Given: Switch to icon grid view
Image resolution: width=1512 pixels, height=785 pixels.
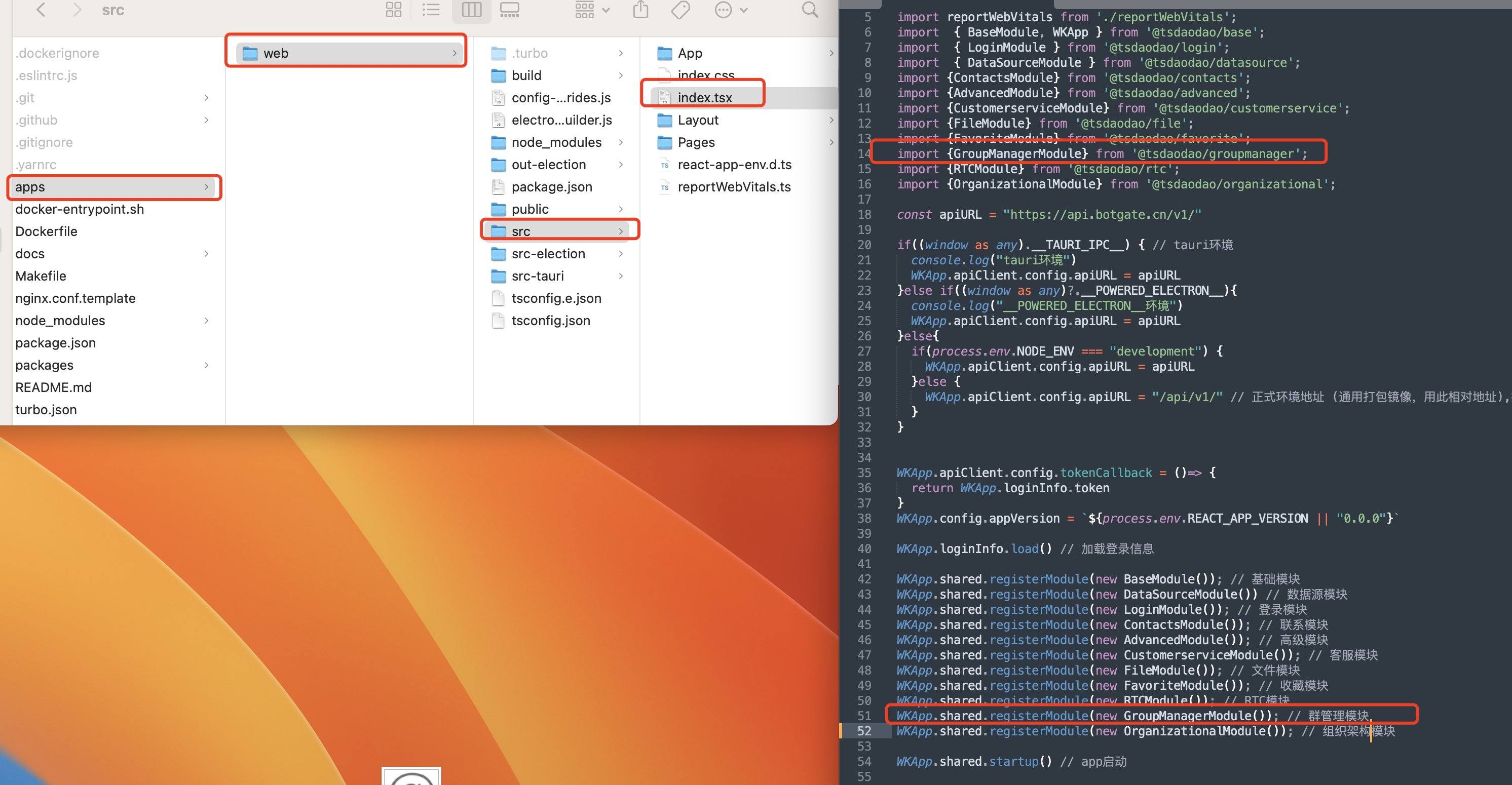Looking at the screenshot, I should click(x=393, y=10).
